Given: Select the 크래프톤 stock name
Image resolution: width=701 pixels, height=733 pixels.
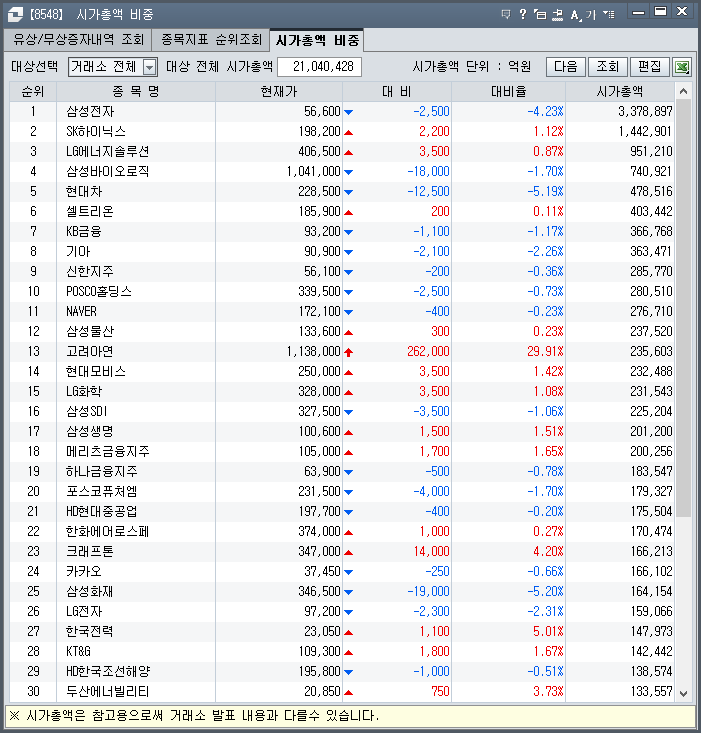Looking at the screenshot, I should click(90, 552).
